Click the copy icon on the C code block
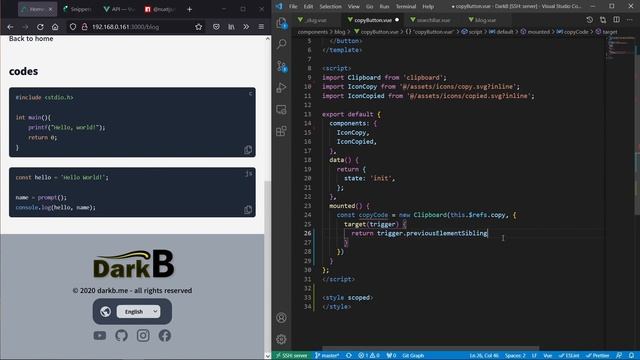The height and width of the screenshot is (360, 640). pyautogui.click(x=248, y=150)
